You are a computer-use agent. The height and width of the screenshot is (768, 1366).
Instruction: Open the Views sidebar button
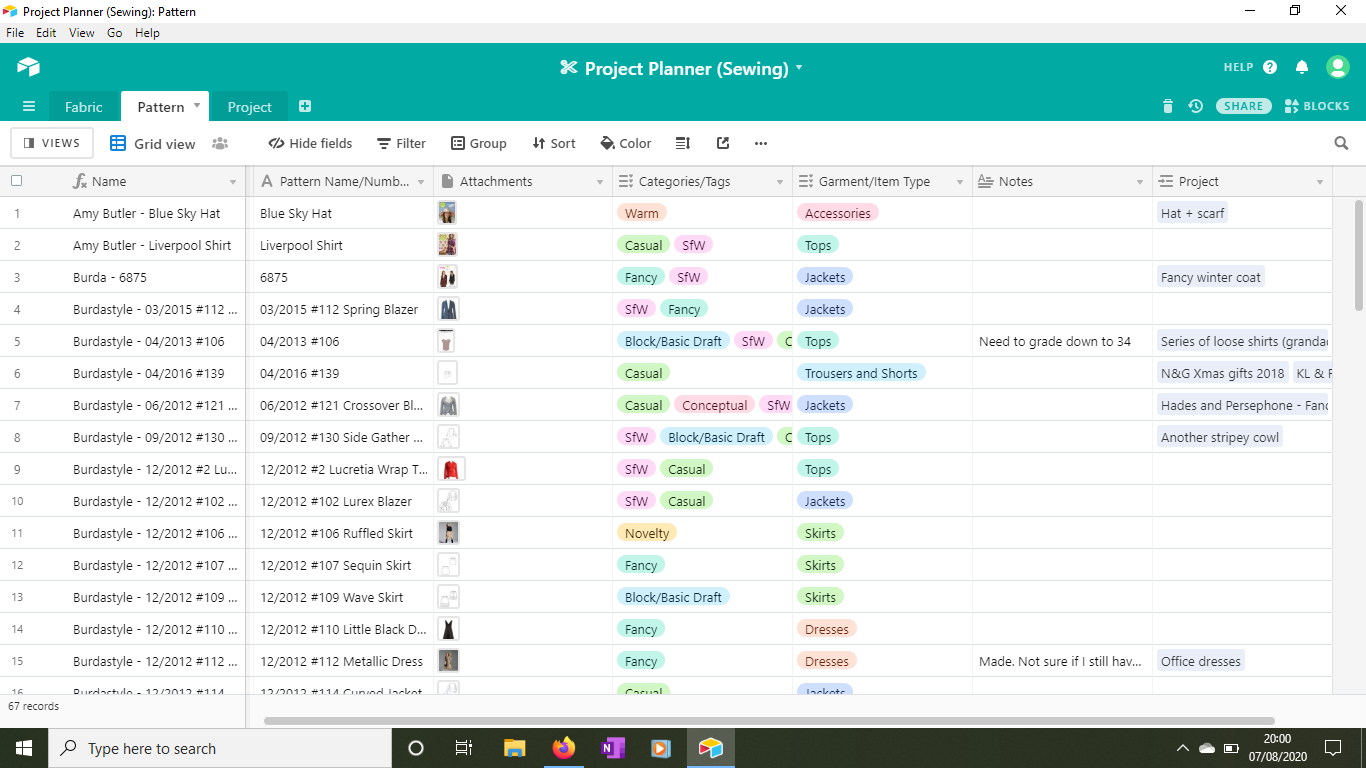coord(52,143)
